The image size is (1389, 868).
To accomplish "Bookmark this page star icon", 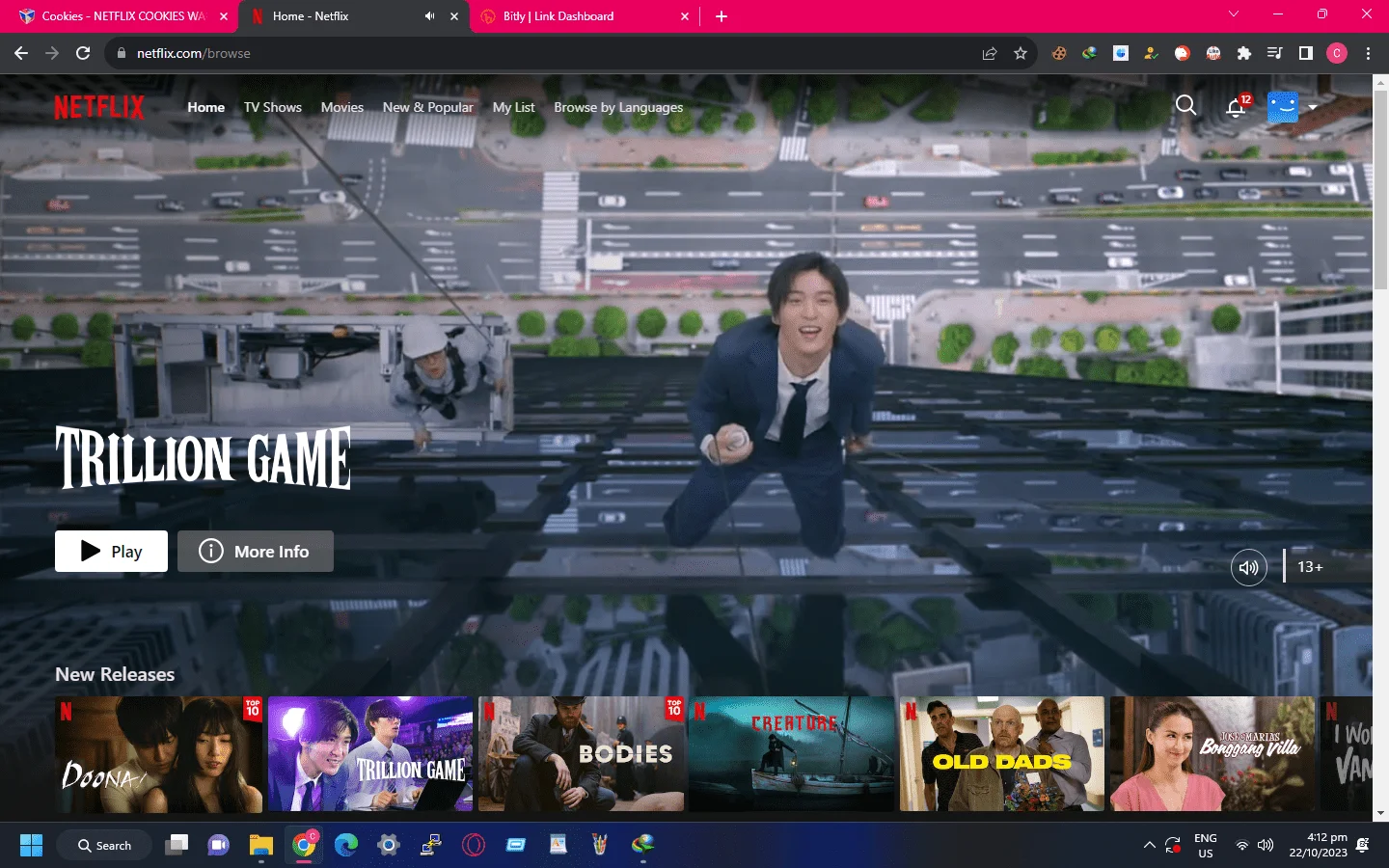I will coord(1021,53).
